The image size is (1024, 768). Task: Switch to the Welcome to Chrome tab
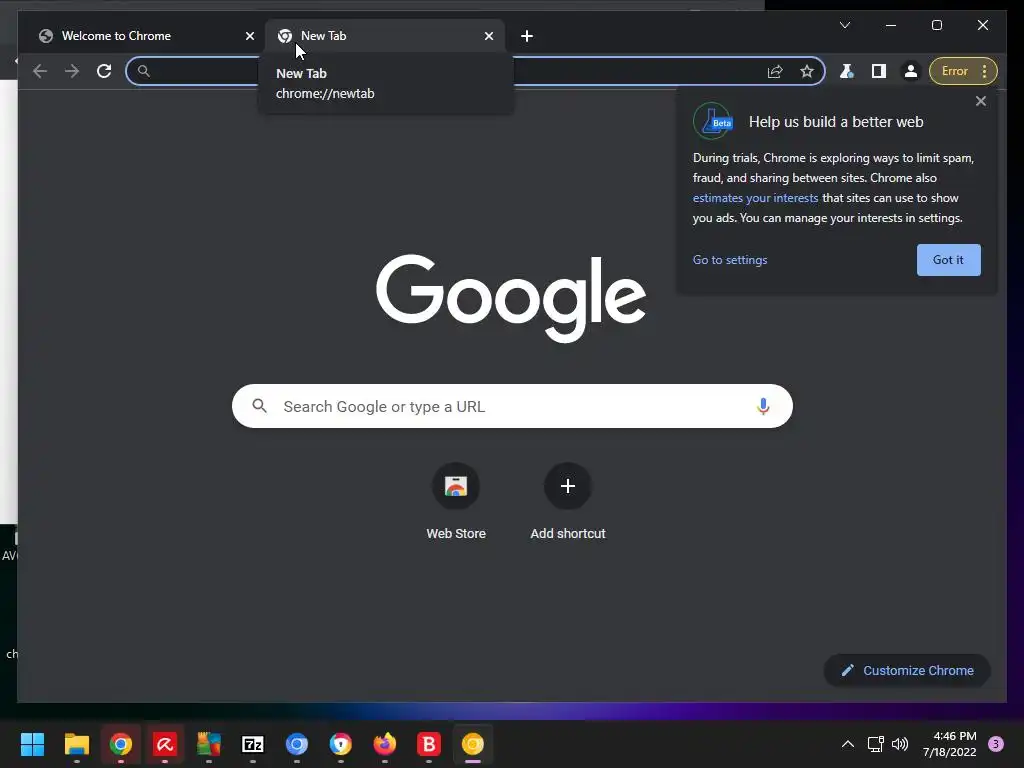(144, 36)
